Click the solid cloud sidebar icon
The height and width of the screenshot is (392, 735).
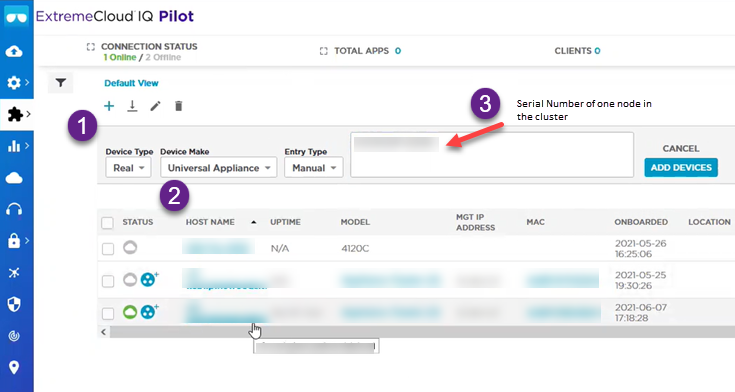tap(14, 178)
